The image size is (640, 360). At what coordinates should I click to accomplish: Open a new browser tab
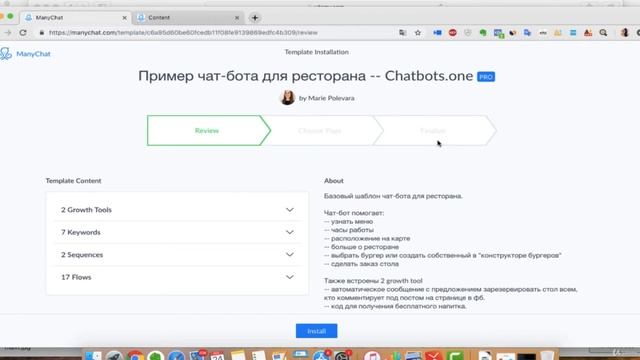pos(255,18)
